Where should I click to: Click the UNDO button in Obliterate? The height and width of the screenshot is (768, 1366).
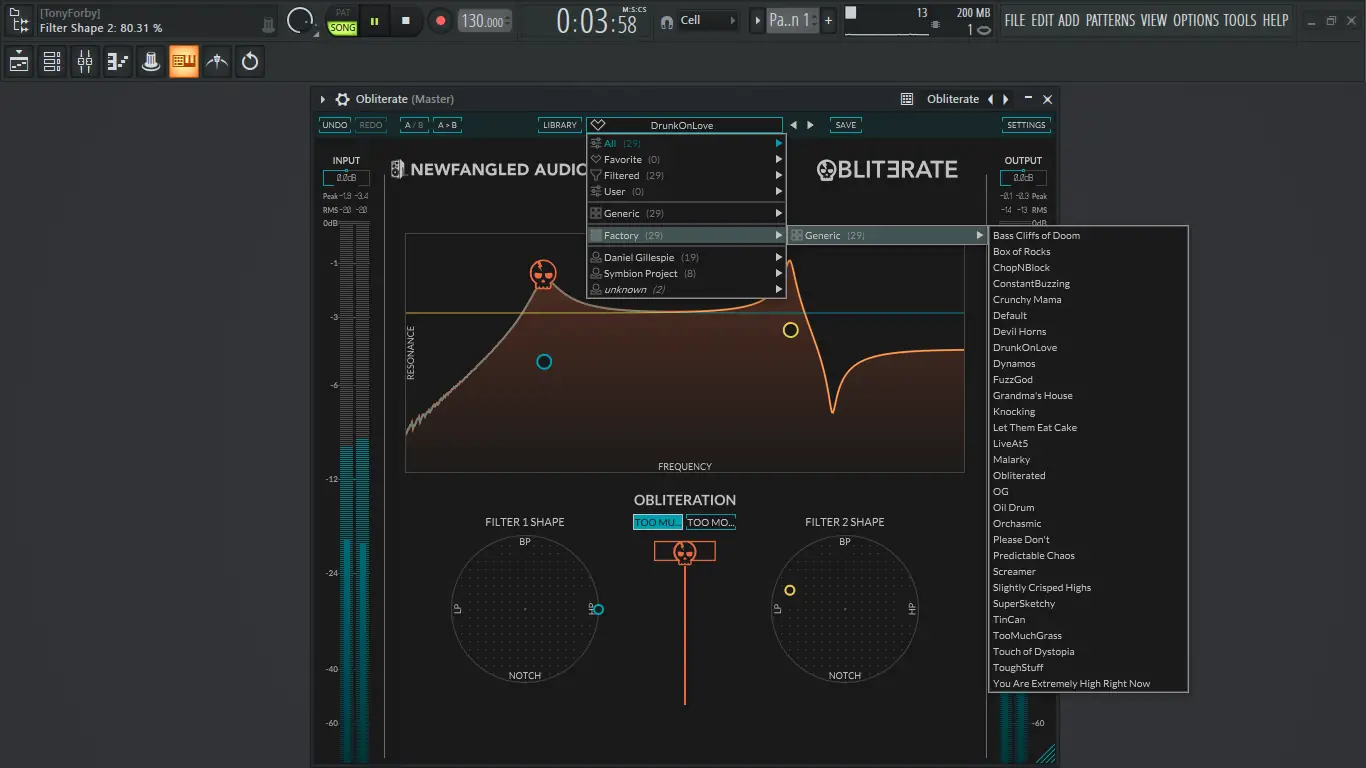[335, 125]
